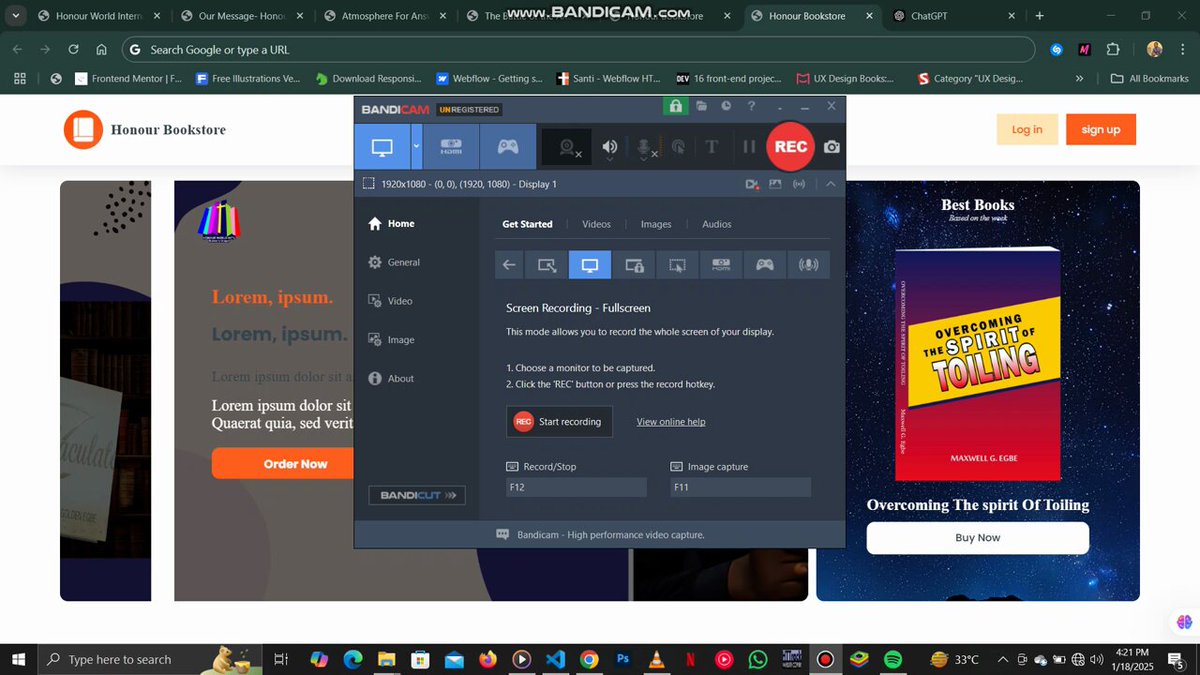Click Log in on Honour Bookstore page
The width and height of the screenshot is (1200, 675).
[1027, 129]
